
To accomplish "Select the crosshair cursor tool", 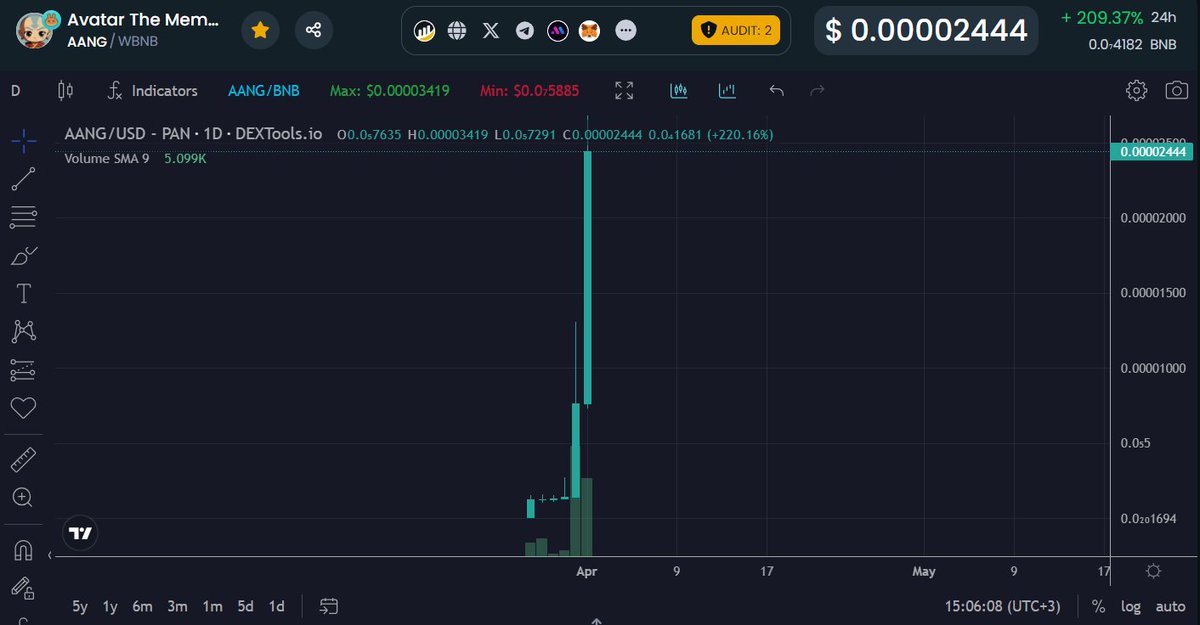I will coord(23,140).
